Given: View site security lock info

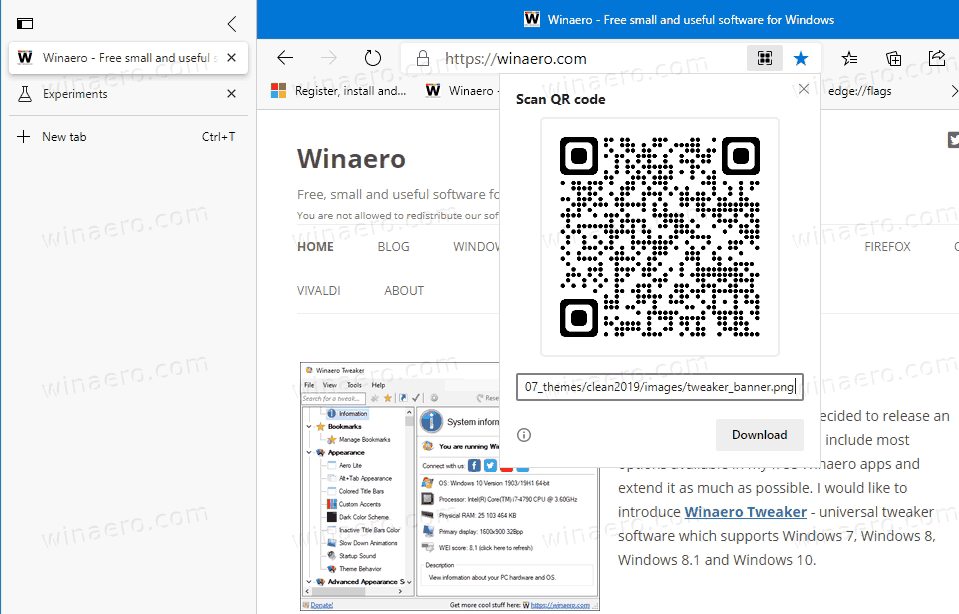Looking at the screenshot, I should (422, 59).
